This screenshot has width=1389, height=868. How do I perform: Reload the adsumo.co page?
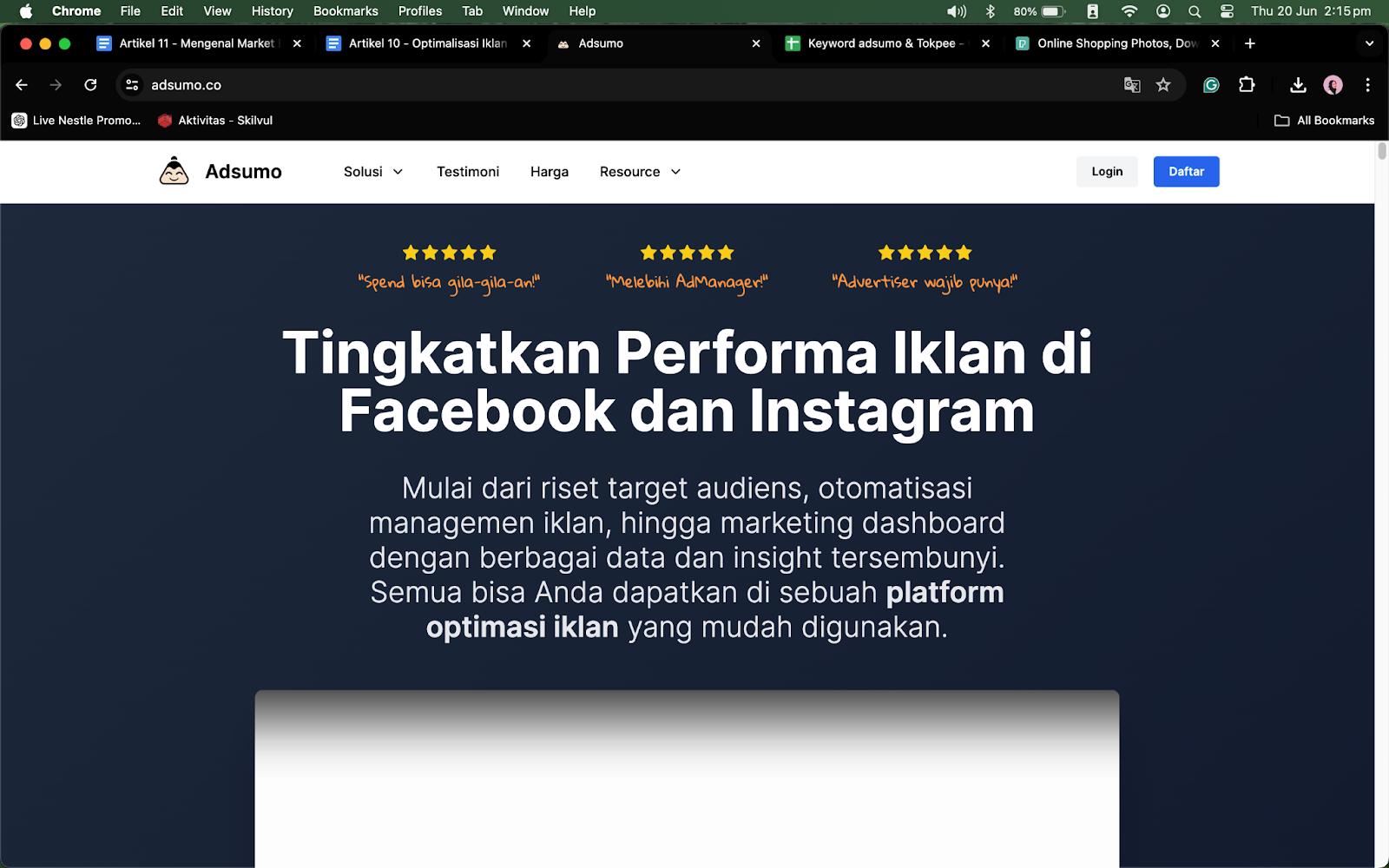pyautogui.click(x=90, y=85)
